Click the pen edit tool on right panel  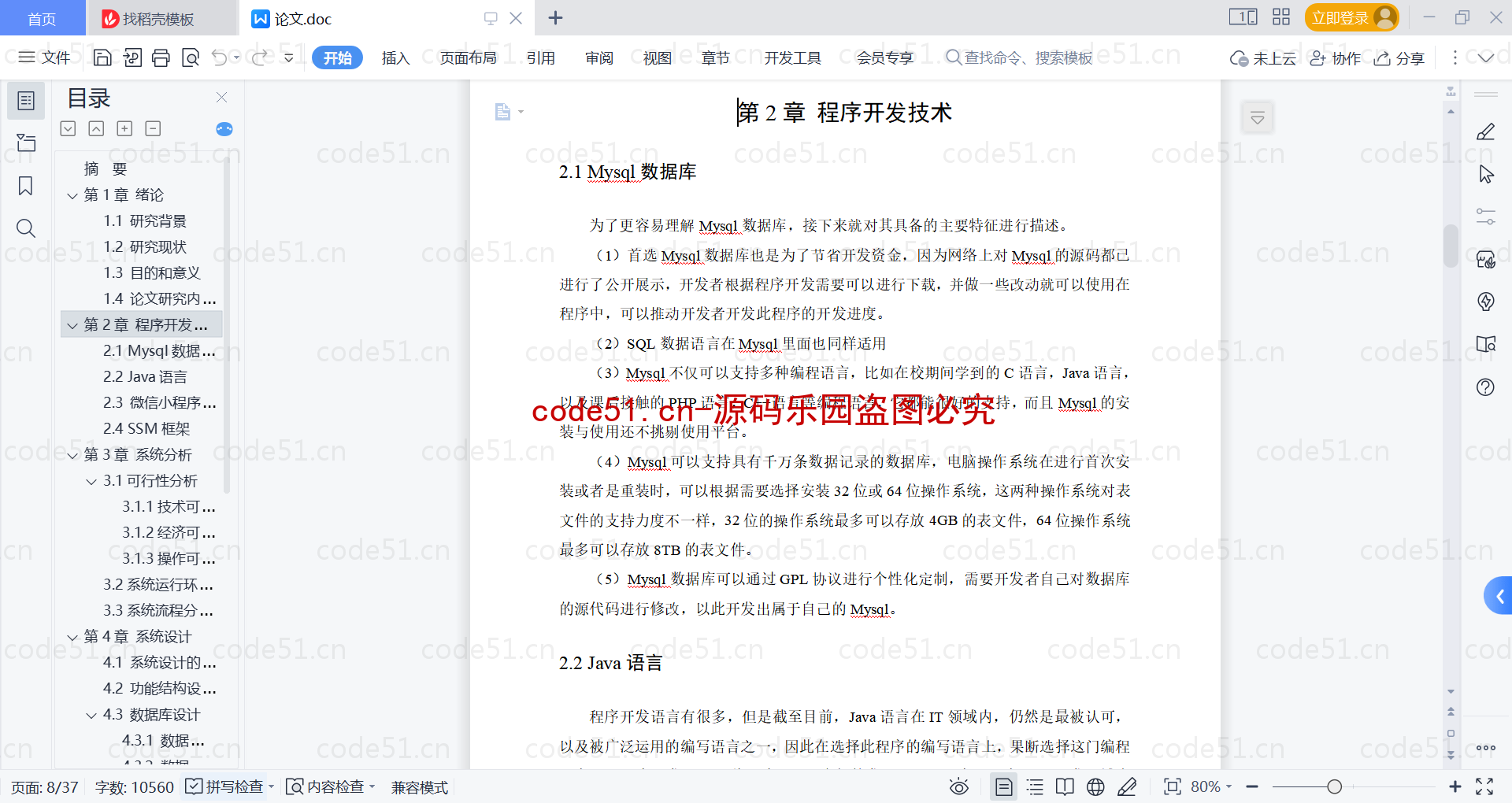coord(1485,132)
